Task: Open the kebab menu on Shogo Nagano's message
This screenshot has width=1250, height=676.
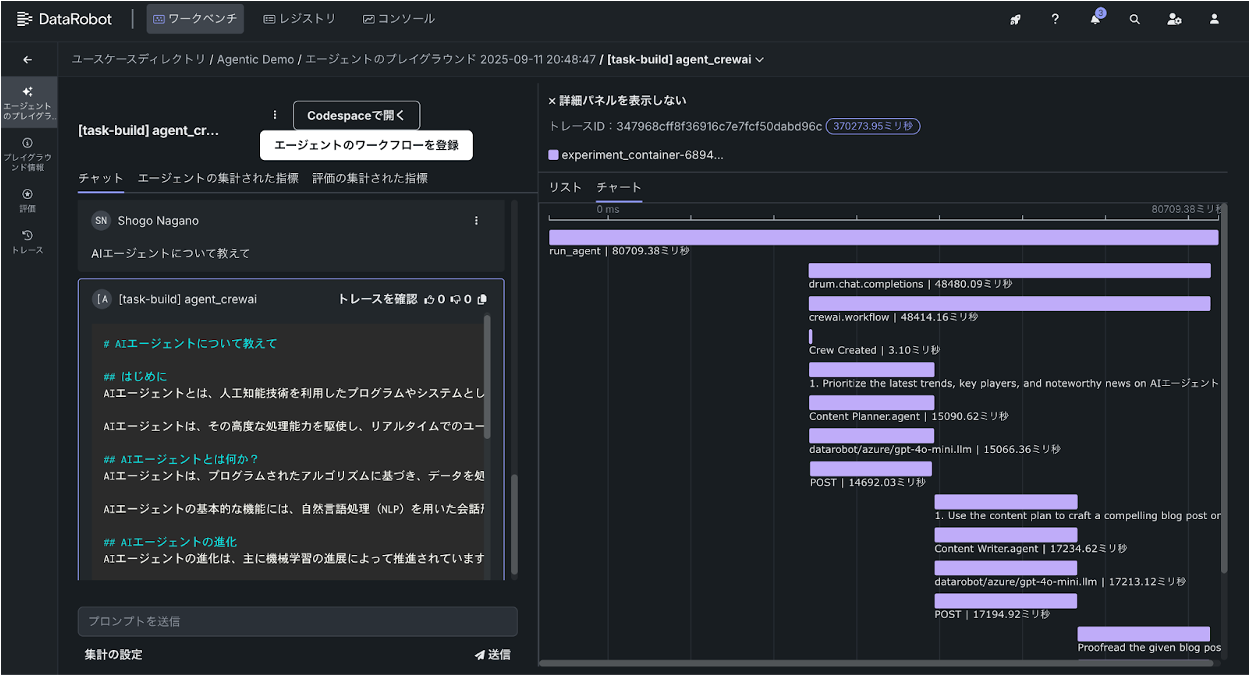Action: 476,220
